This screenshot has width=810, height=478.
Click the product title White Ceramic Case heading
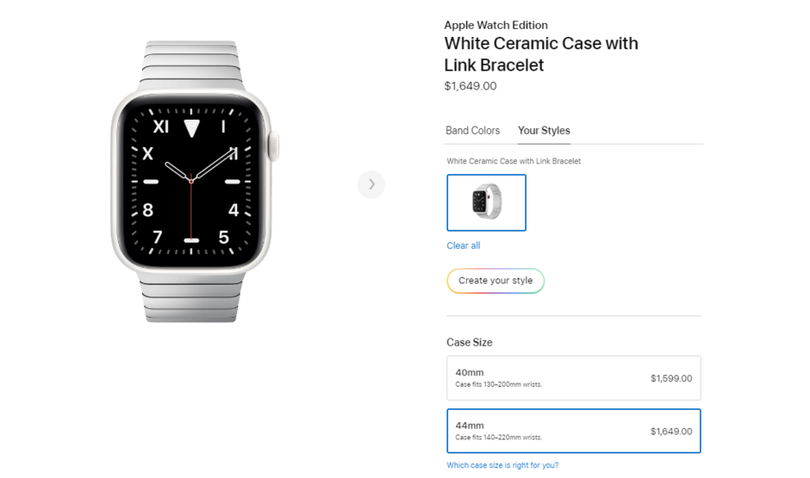coord(541,55)
